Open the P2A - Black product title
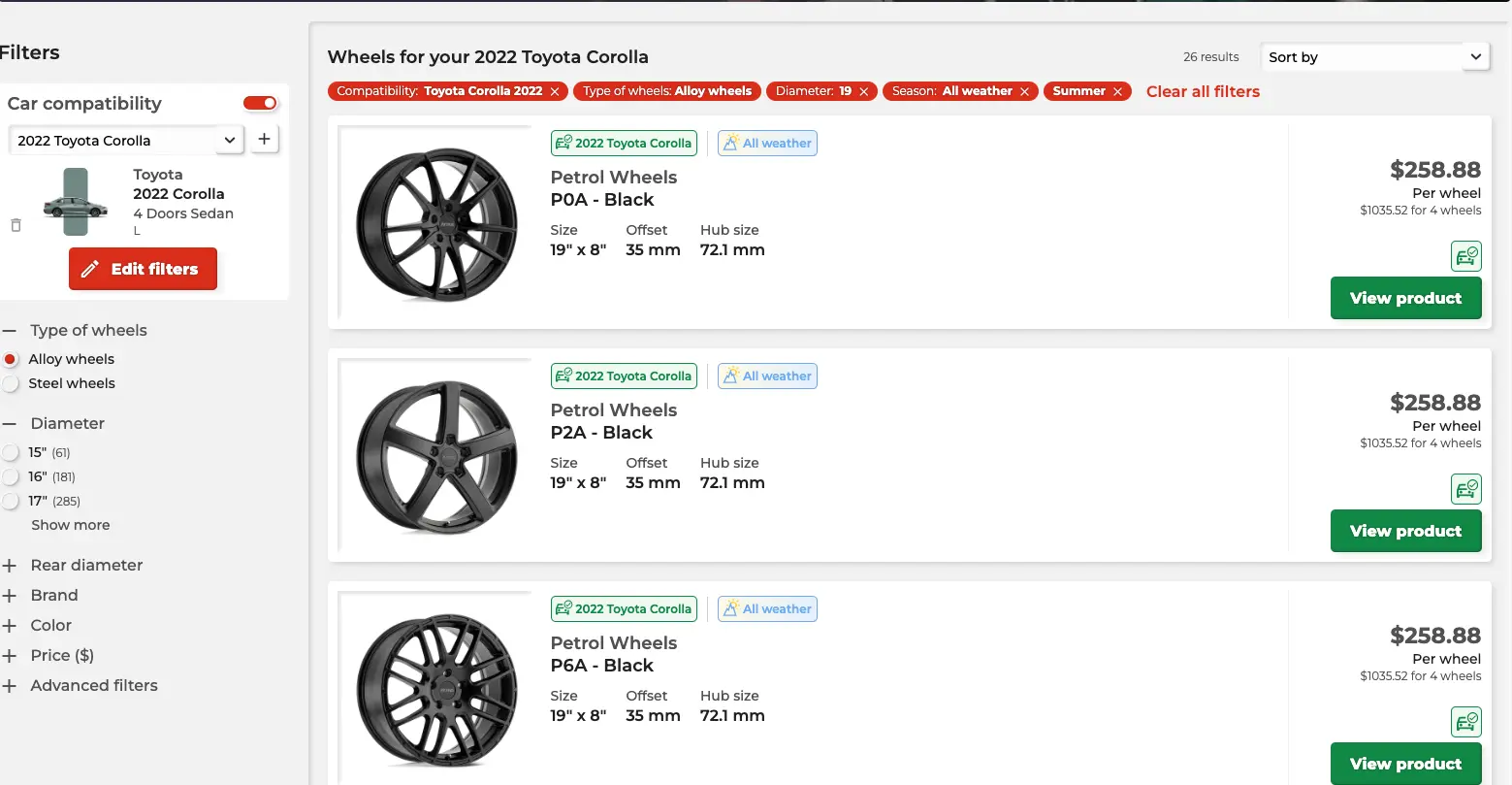 tap(601, 433)
